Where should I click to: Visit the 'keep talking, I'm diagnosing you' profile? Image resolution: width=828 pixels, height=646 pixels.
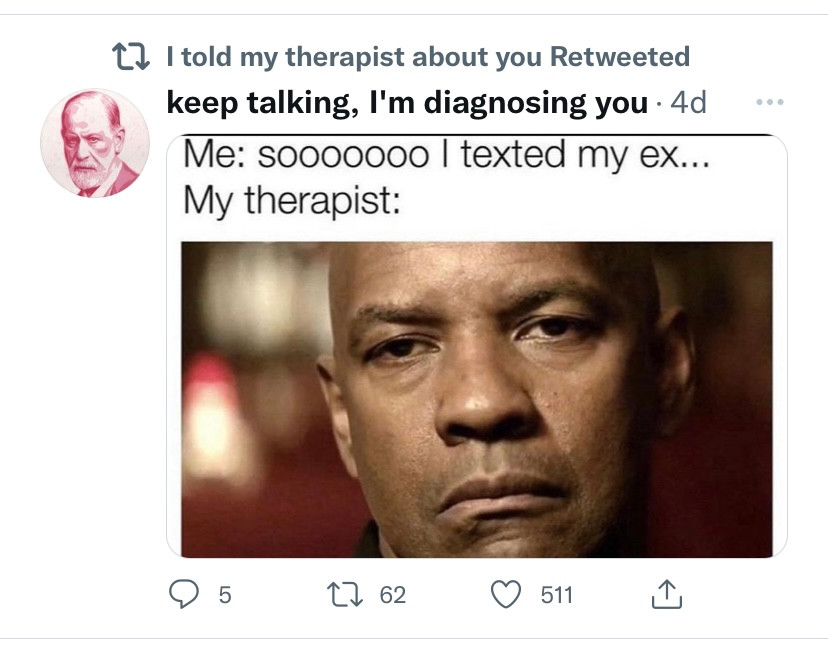click(x=407, y=102)
